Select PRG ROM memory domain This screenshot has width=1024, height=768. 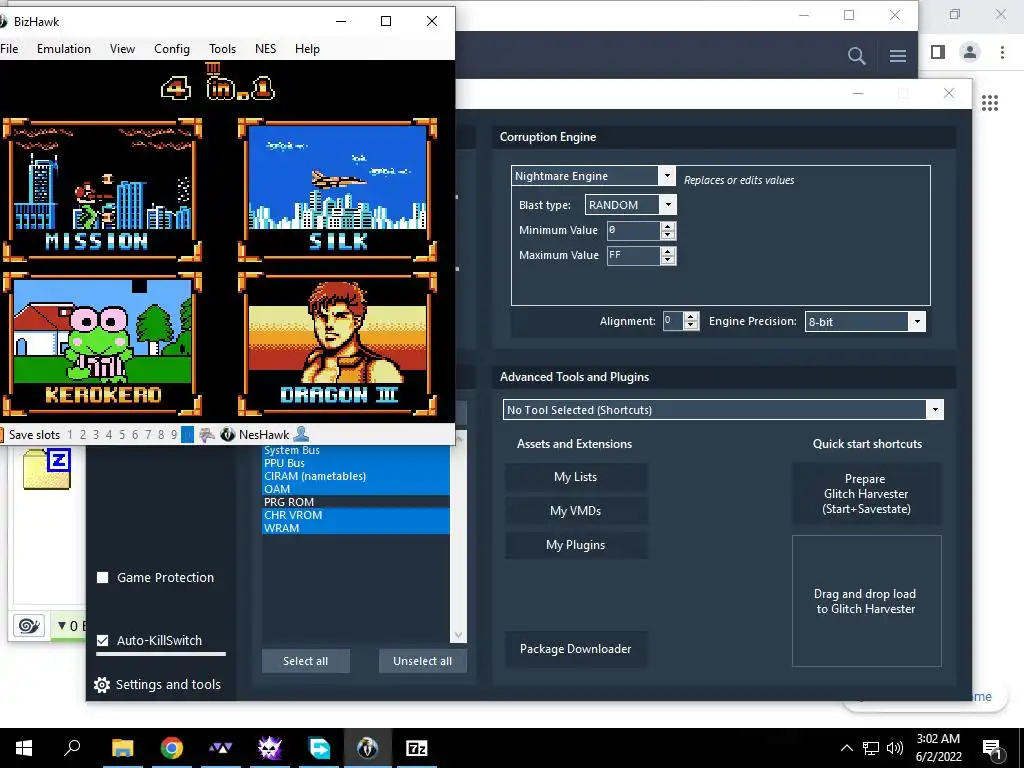click(x=355, y=502)
